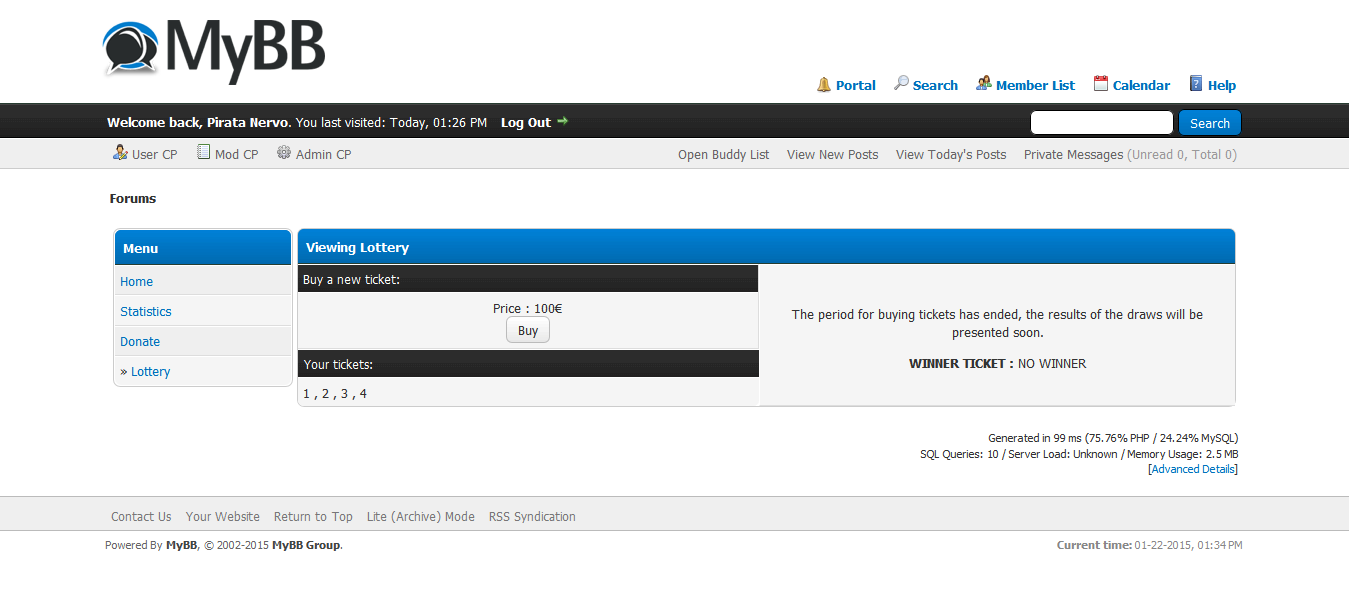Screen dimensions: 1349x608
Task: Focus the search text field
Action: (x=1101, y=123)
